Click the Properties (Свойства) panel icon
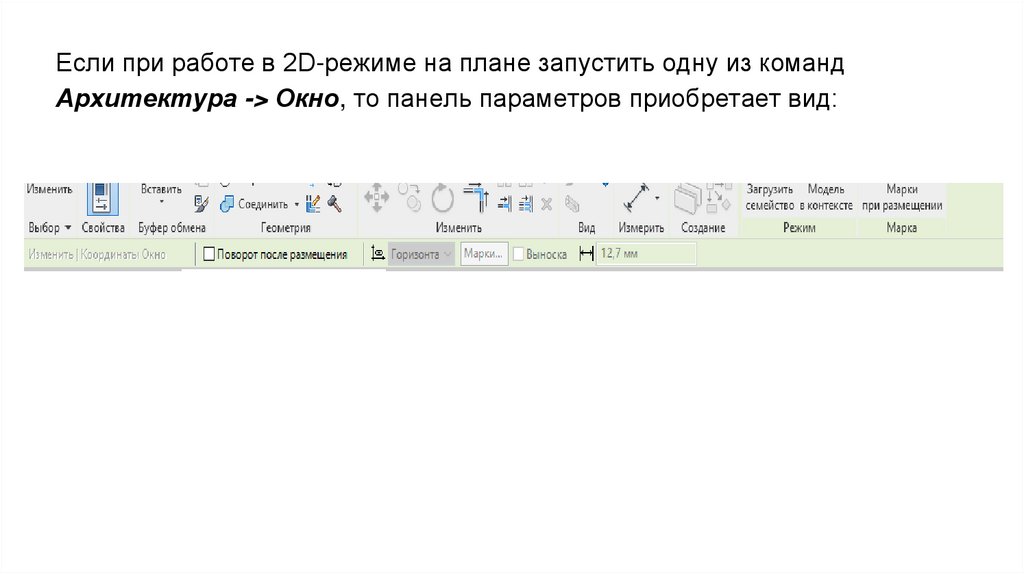 pos(103,199)
